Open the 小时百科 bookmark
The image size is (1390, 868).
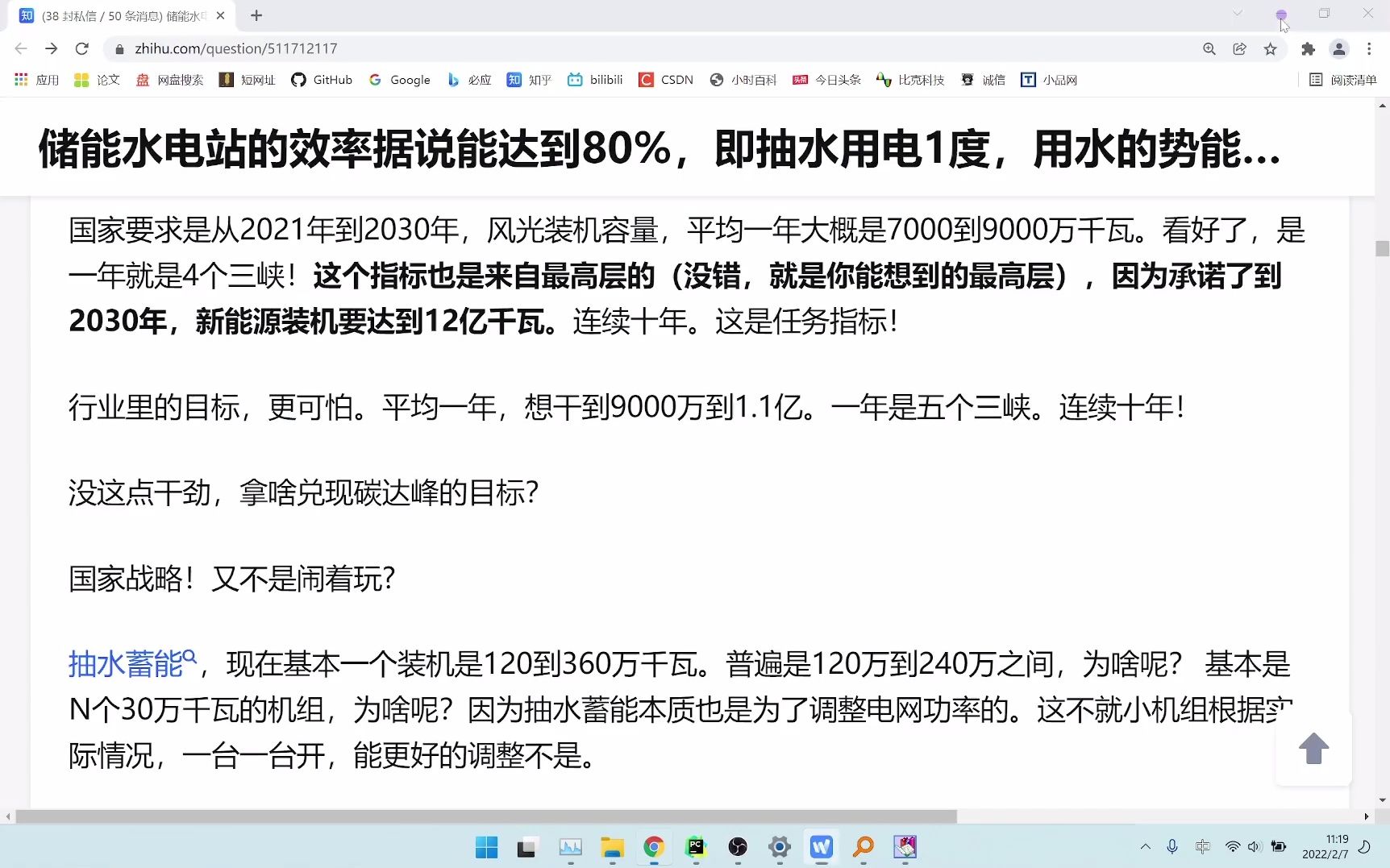point(743,80)
